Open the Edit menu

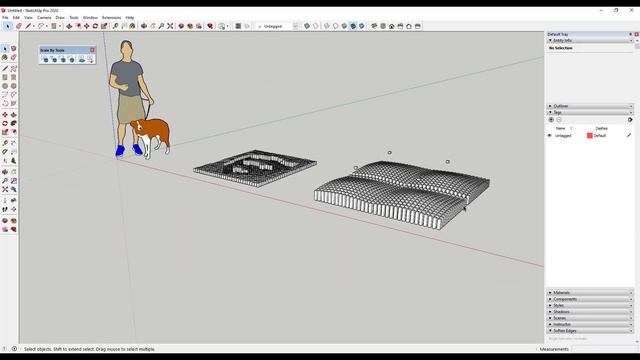(16, 18)
